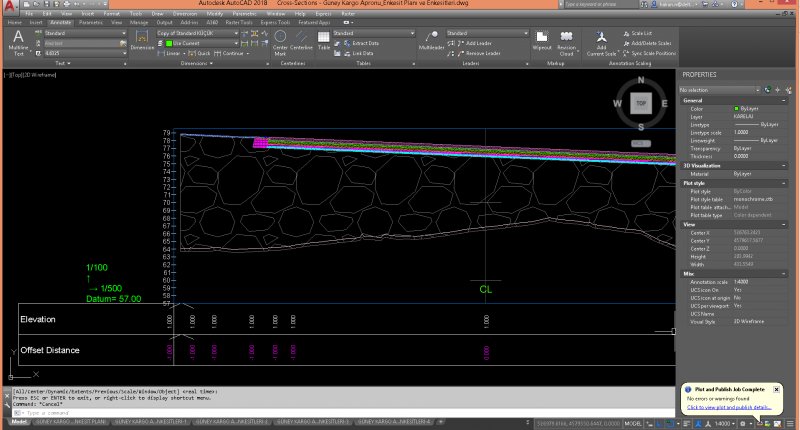Toggle the MODEL space status bar button
The height and width of the screenshot is (430, 800).
(631, 423)
